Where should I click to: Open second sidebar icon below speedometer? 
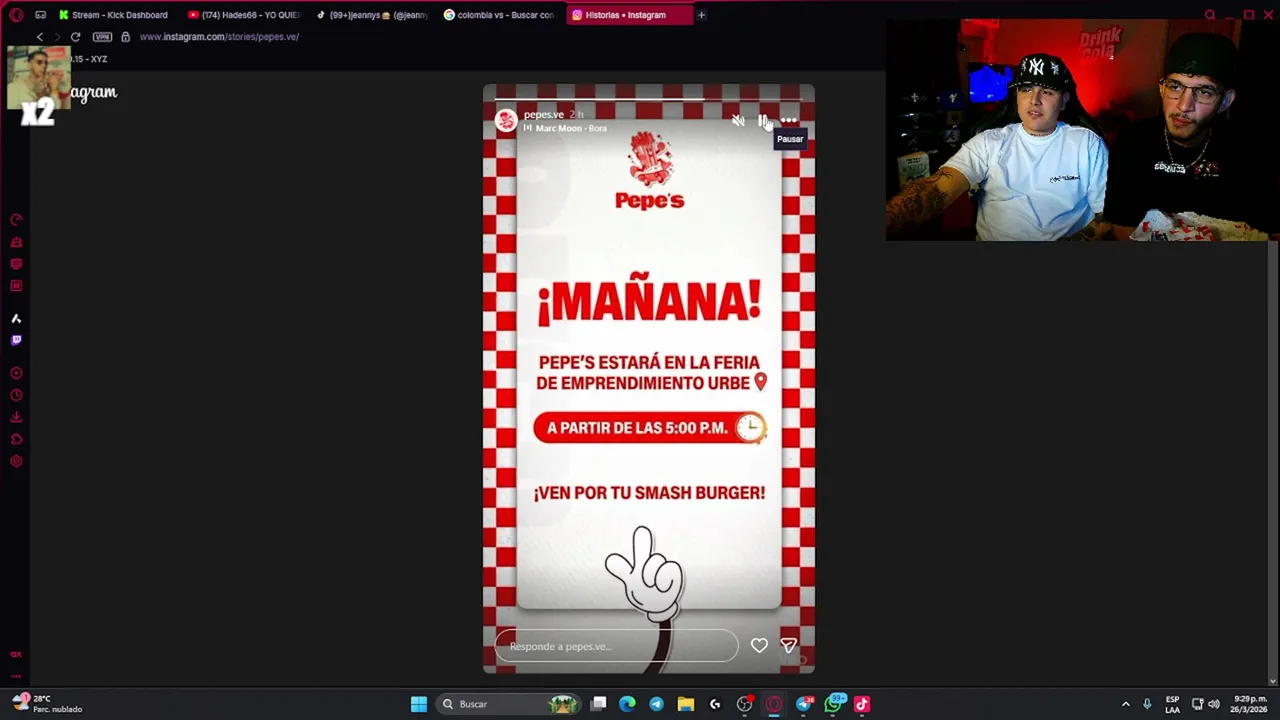coord(16,242)
